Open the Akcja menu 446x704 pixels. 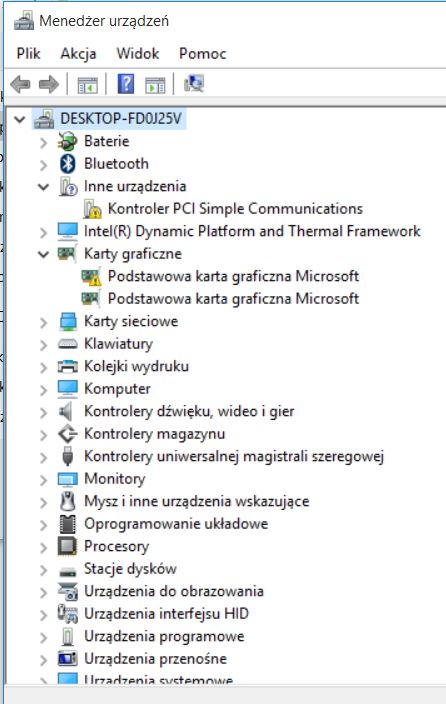78,53
